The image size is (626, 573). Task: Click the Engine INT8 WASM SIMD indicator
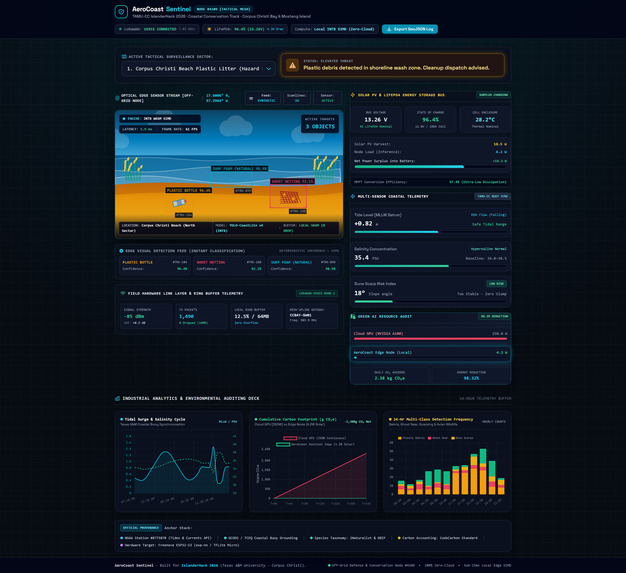tap(160, 119)
